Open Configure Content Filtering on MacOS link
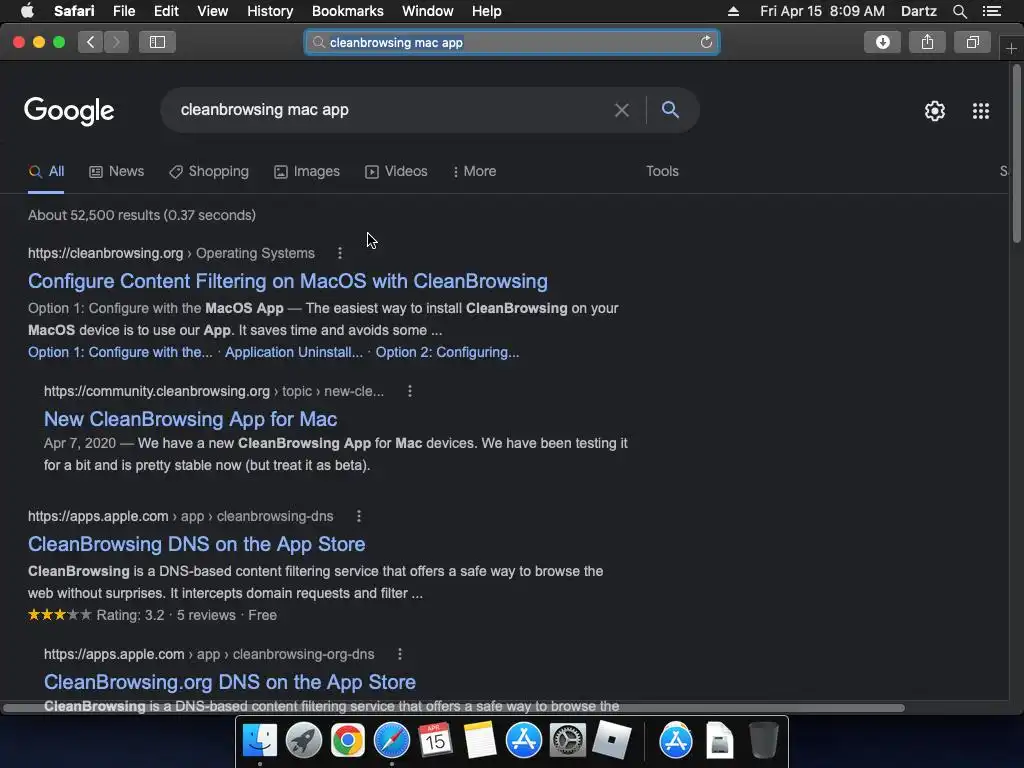Screen dimensions: 1024x768 288,281
